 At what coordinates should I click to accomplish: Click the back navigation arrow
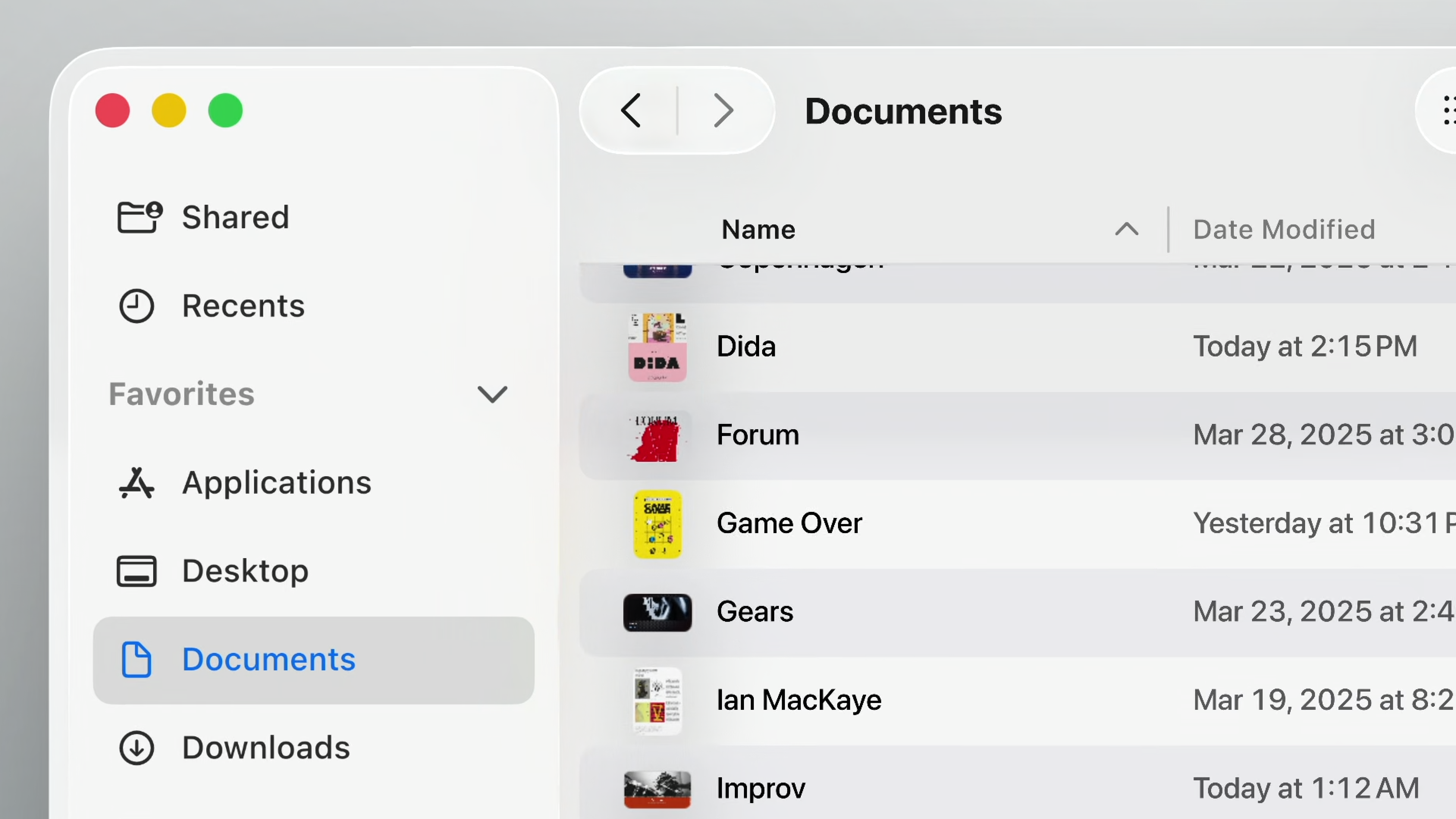[631, 111]
